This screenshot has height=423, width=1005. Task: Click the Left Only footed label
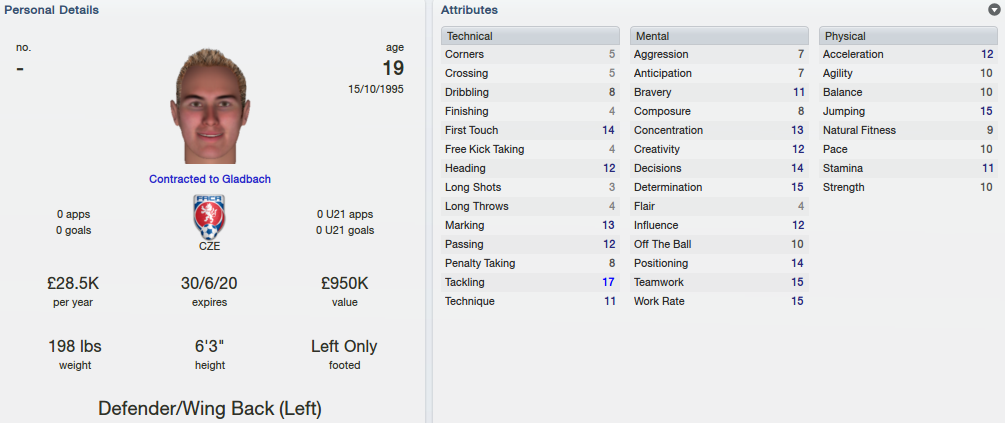[344, 347]
